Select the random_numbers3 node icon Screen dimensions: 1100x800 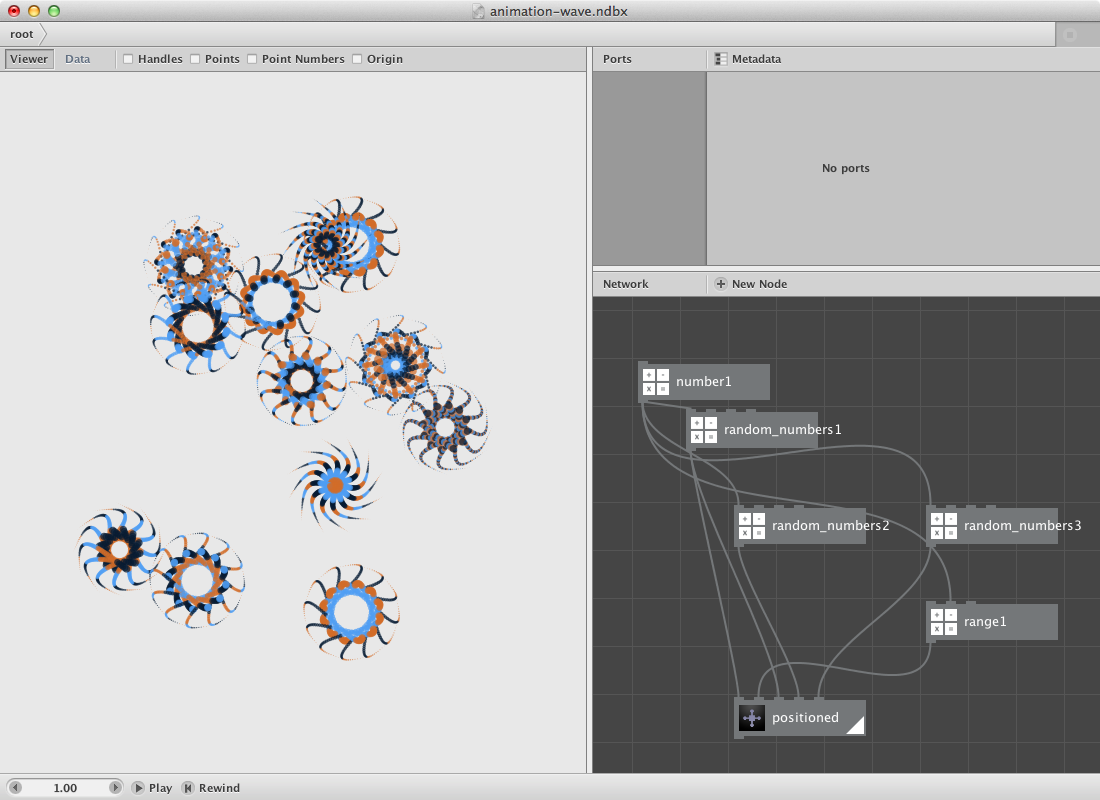[x=944, y=526]
